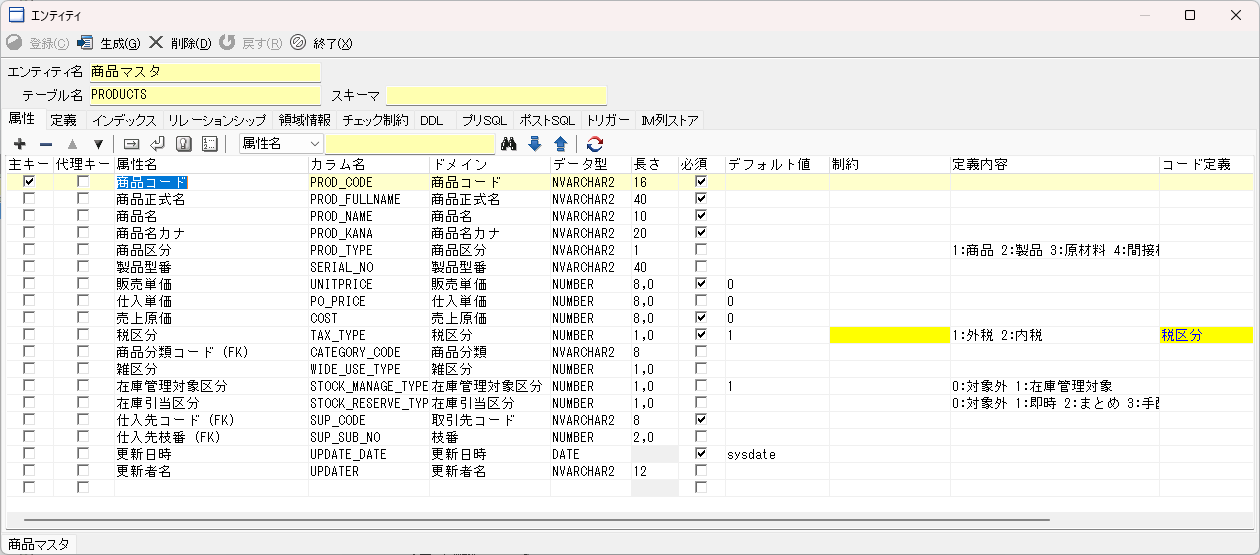Click the numbered list toolbar icon

pos(209,144)
